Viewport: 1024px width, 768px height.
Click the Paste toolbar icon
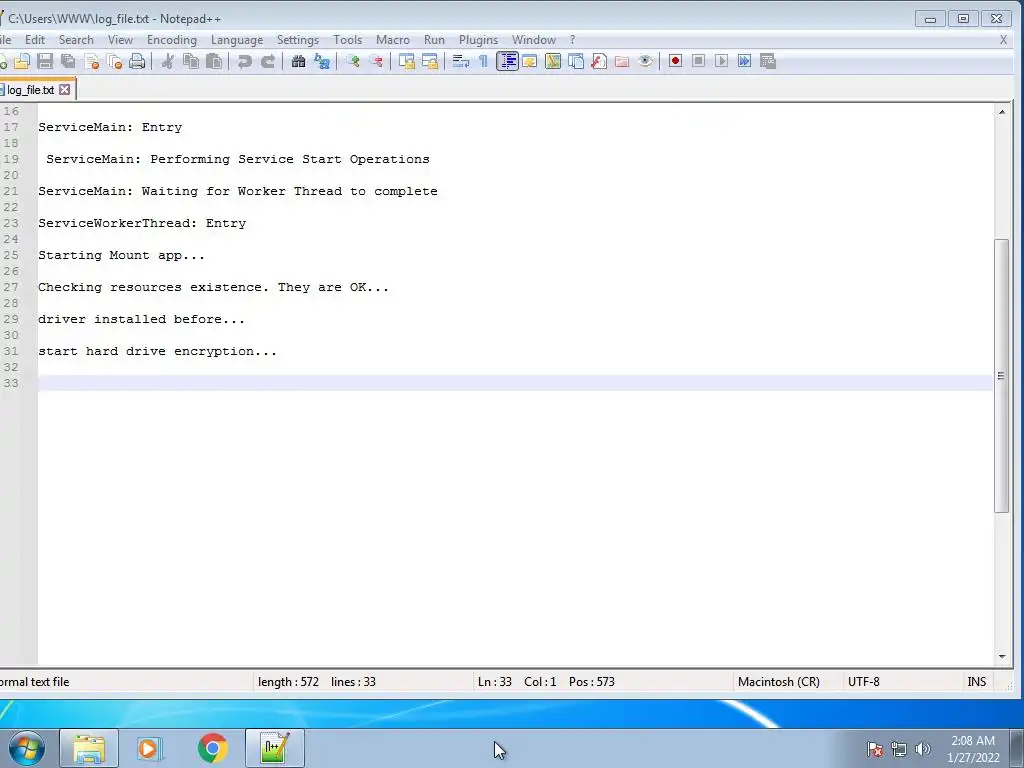(x=214, y=61)
